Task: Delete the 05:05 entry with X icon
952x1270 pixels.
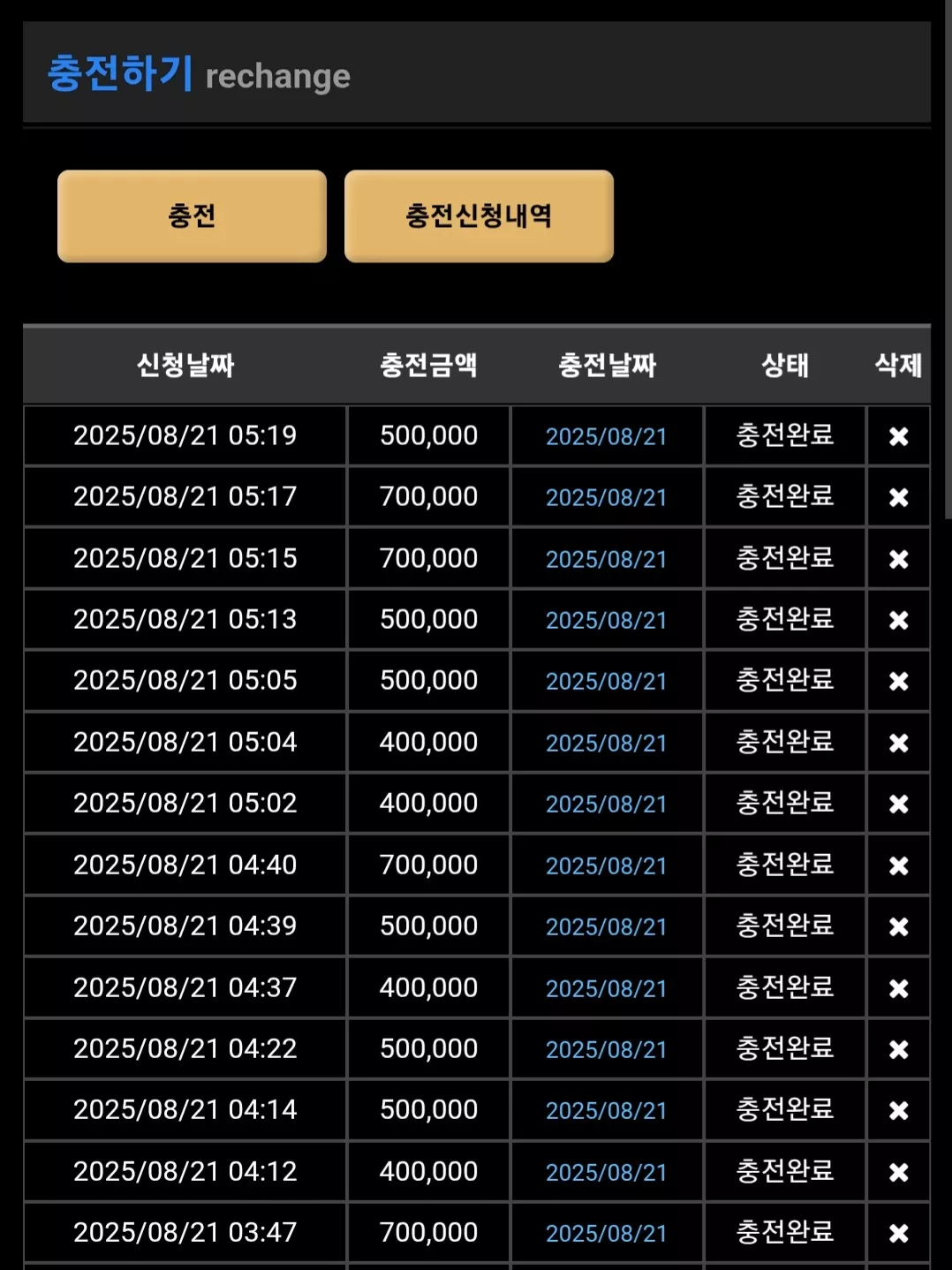Action: (x=898, y=681)
